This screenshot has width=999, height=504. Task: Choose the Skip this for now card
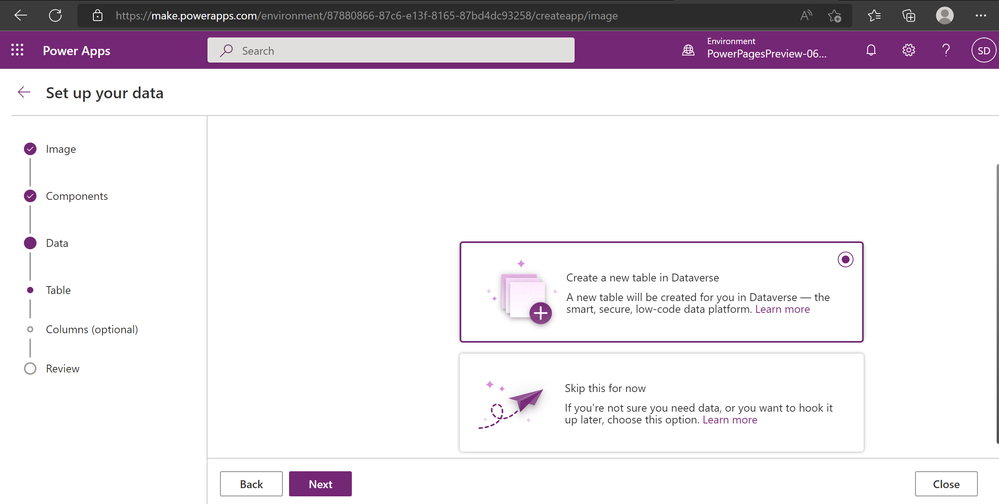point(661,403)
